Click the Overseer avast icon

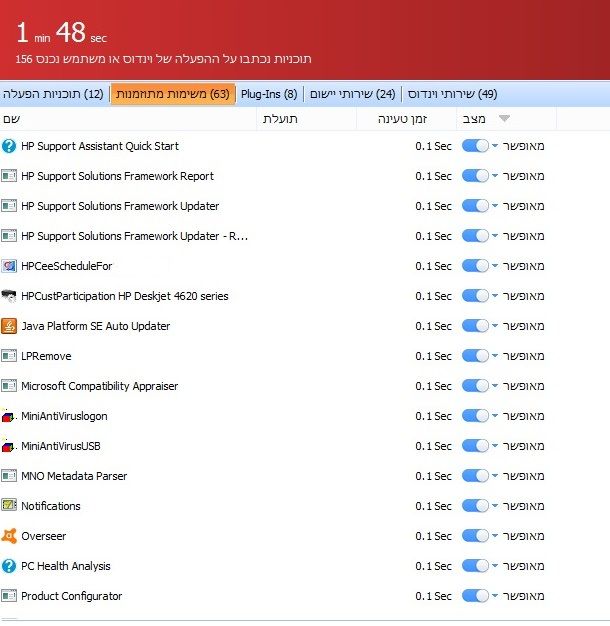(9, 536)
